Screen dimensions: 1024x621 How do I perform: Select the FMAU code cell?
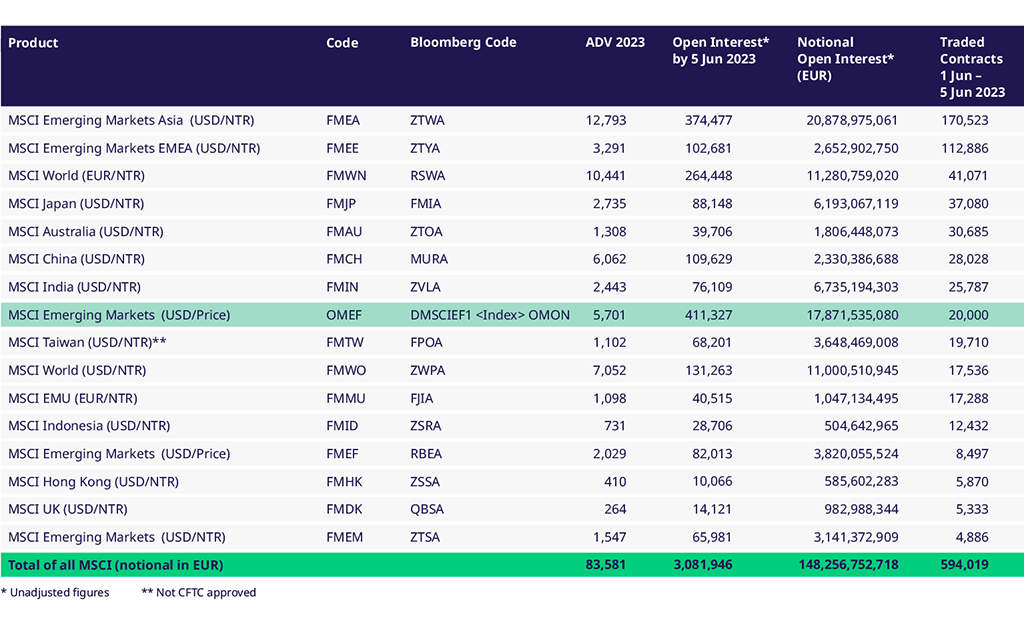coord(345,231)
